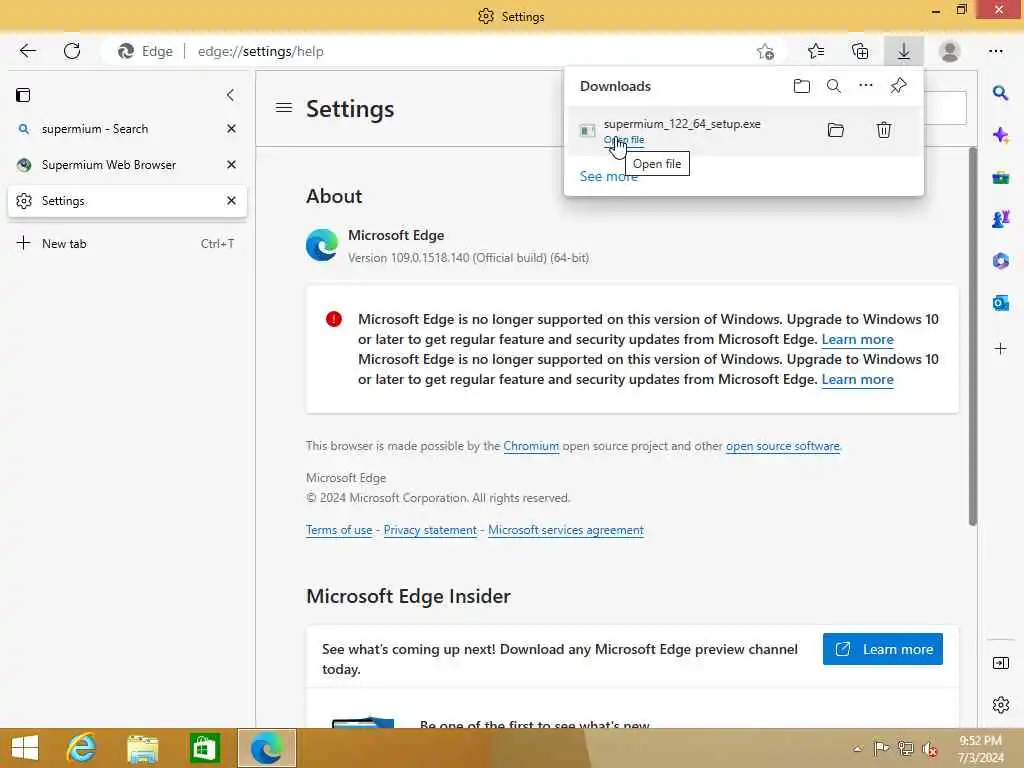Open sidebar Tools briefcase icon
Image resolution: width=1024 pixels, height=768 pixels.
tap(1000, 177)
